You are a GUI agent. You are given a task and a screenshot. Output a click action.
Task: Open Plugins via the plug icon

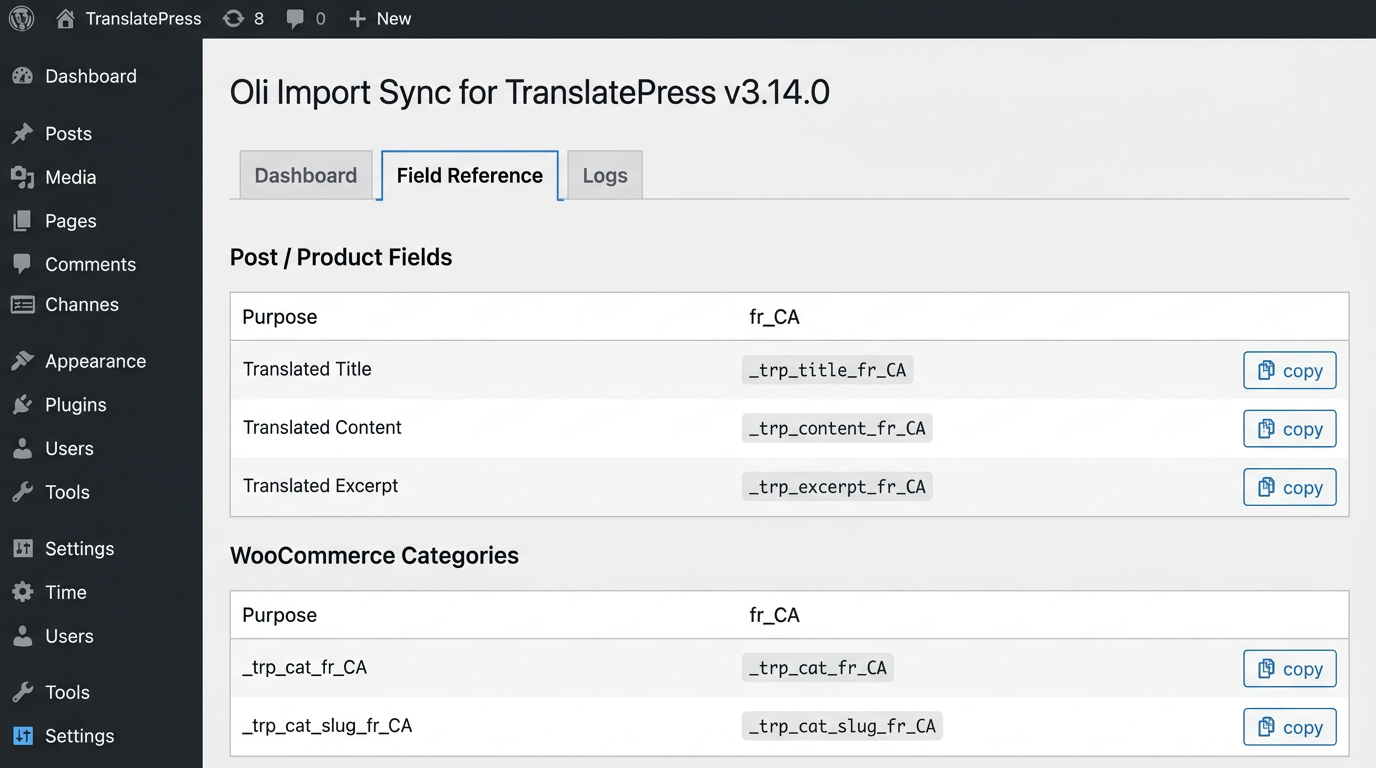(22, 404)
